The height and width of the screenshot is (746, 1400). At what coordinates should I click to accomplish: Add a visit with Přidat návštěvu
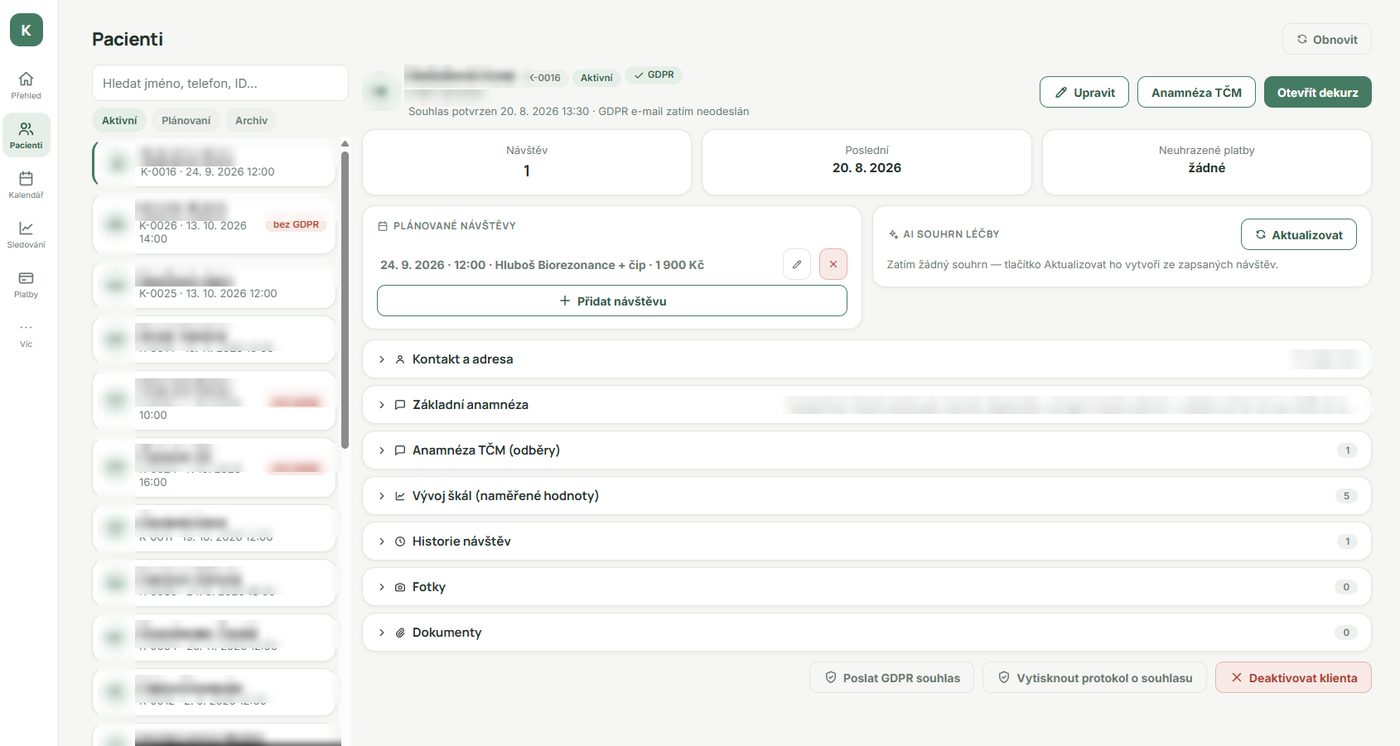[612, 301]
